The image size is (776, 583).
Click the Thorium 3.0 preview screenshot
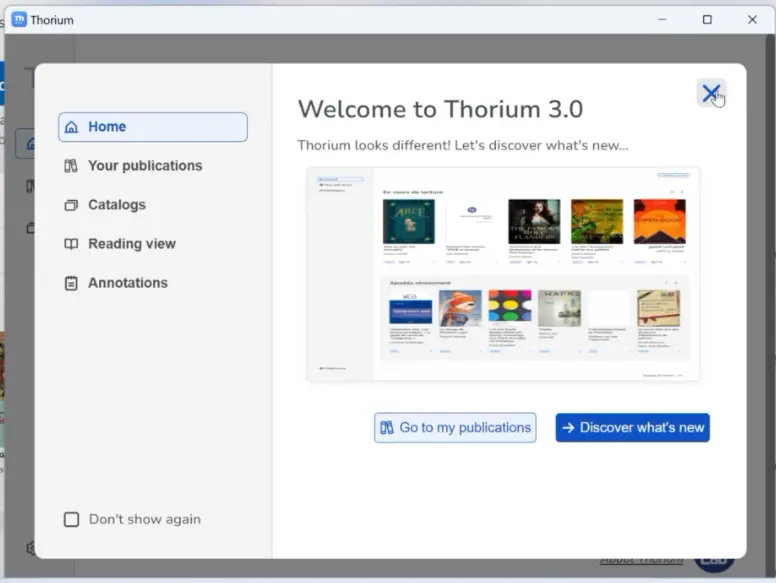[503, 275]
